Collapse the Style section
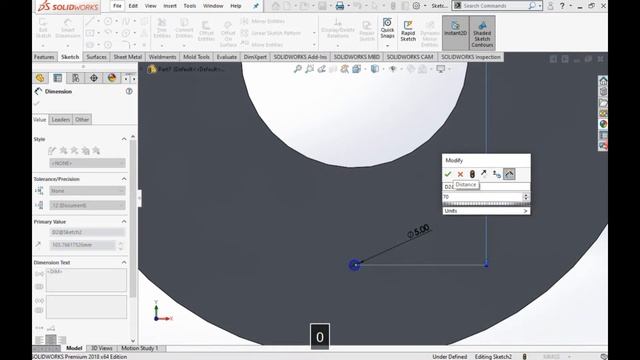Image resolution: width=640 pixels, height=360 pixels. point(124,139)
